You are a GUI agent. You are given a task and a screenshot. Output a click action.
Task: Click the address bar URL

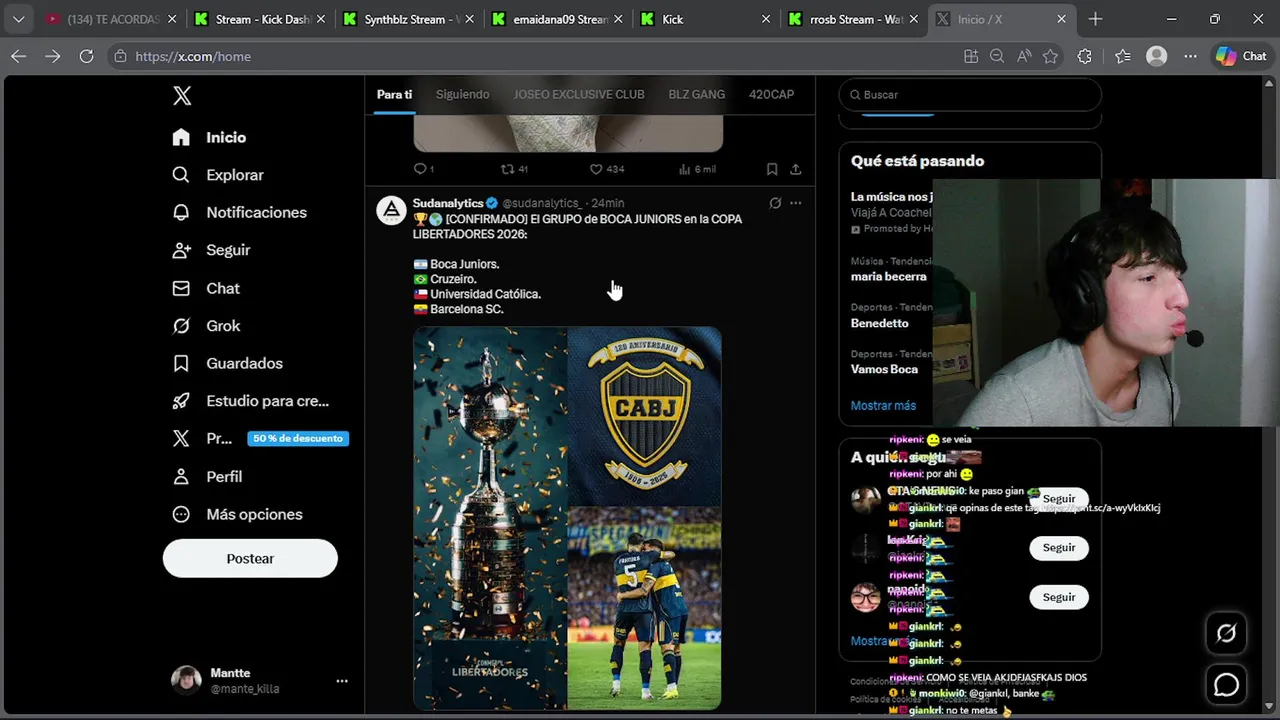point(193,57)
